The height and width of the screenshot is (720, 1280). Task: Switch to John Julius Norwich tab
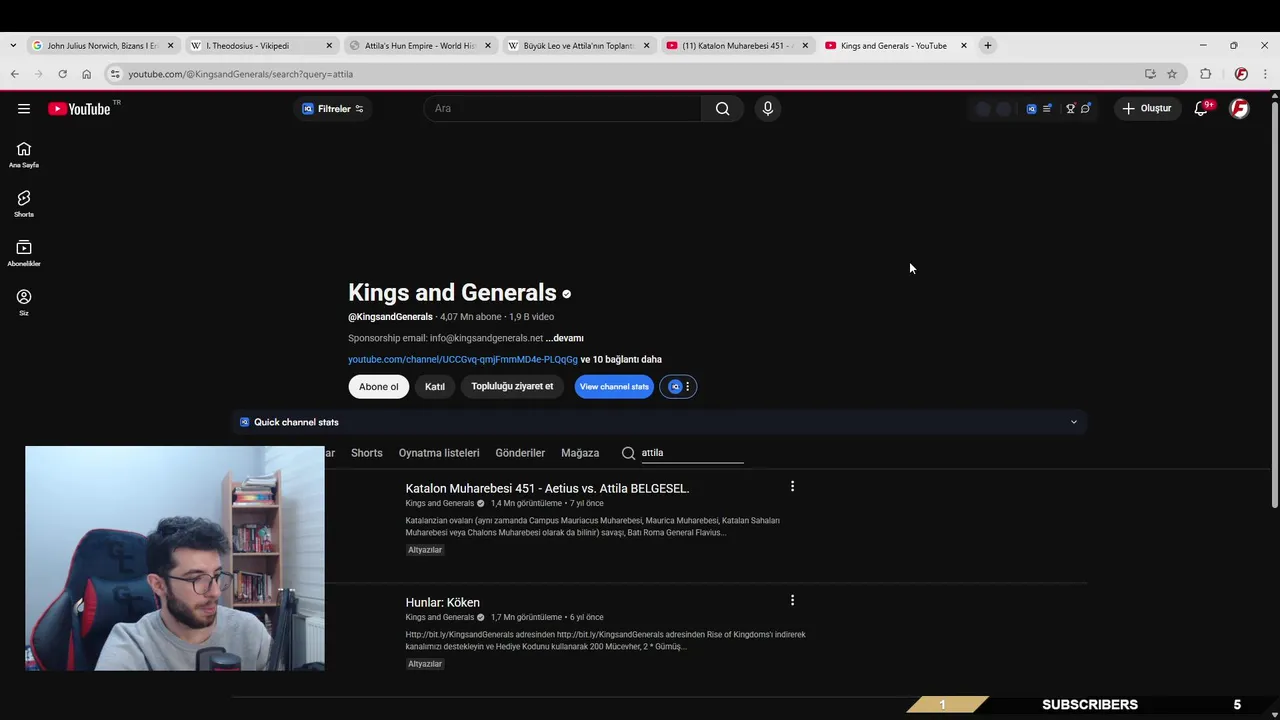[x=103, y=45]
